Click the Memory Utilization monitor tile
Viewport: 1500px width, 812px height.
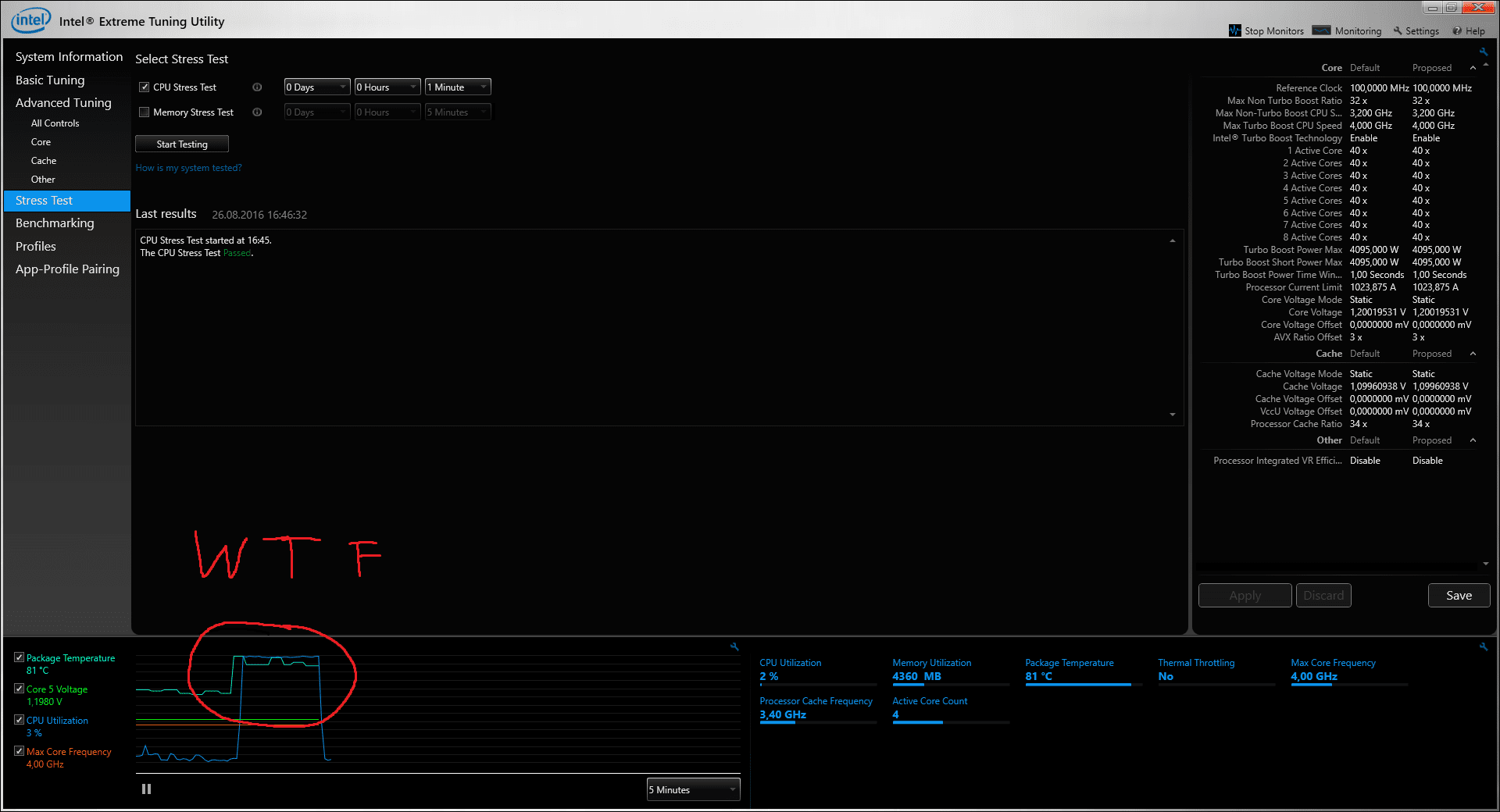click(x=951, y=671)
